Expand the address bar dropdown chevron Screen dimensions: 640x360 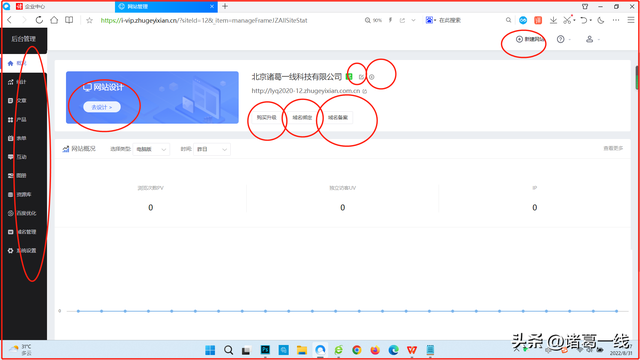coord(413,20)
